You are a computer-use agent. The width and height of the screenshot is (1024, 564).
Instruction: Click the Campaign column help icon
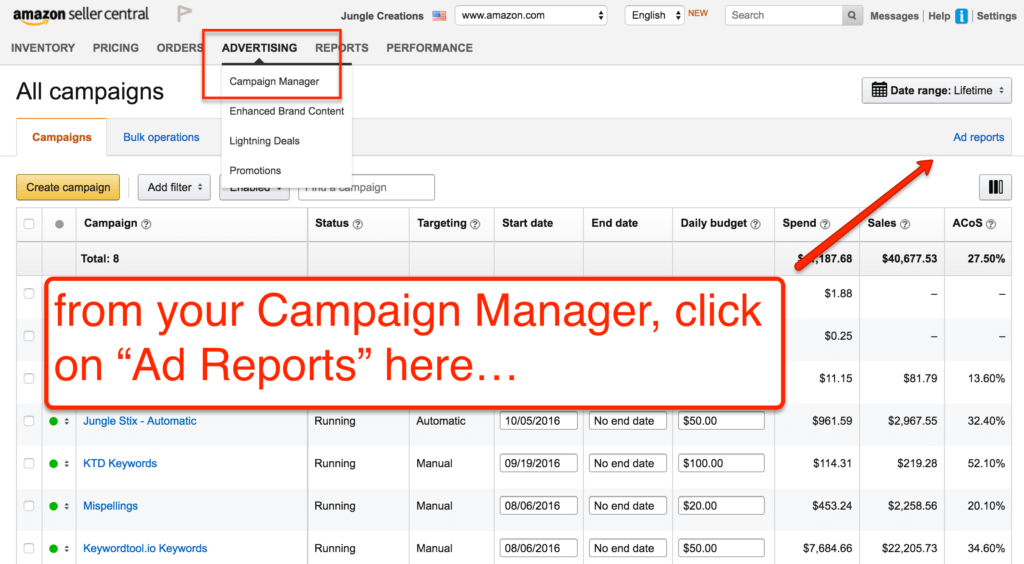click(x=146, y=224)
